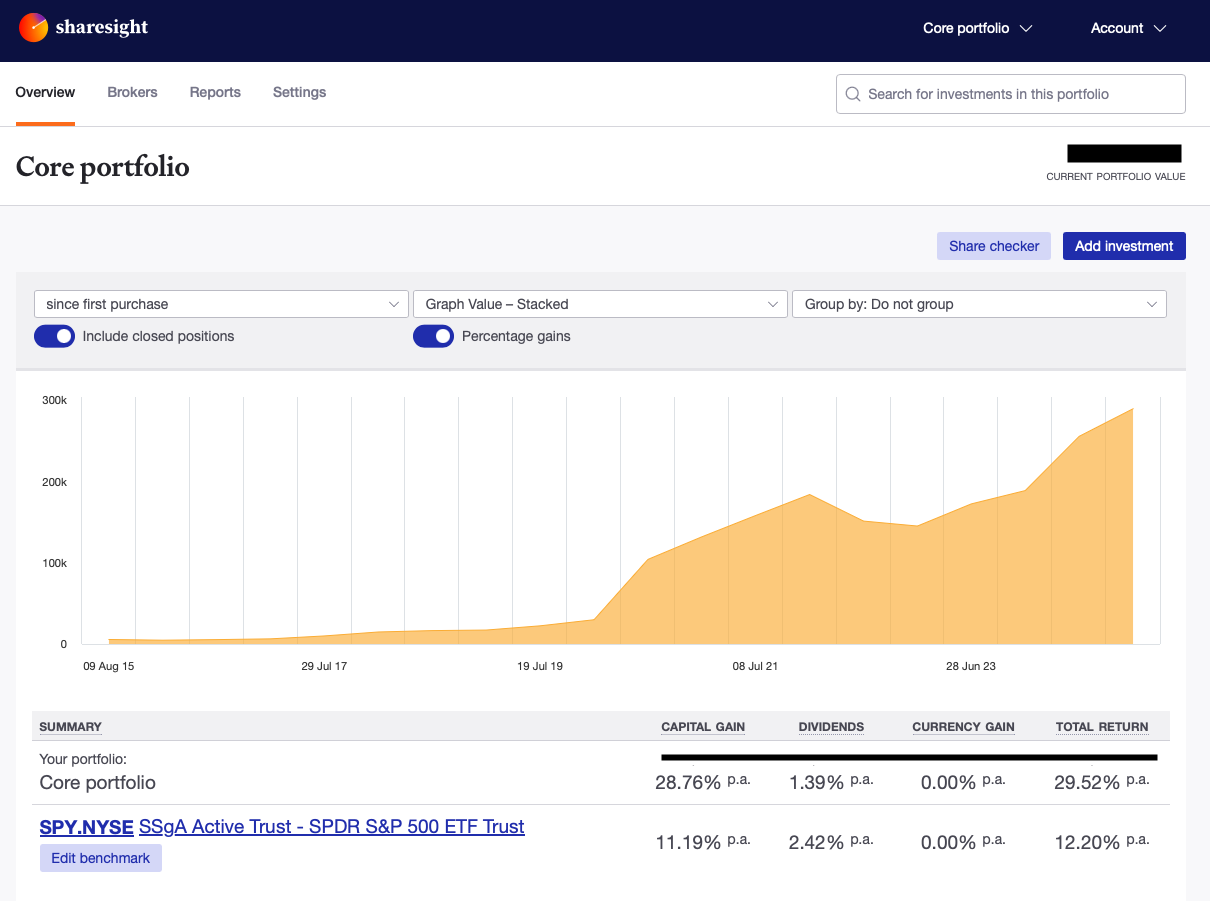
Task: Toggle Include closed positions switch
Action: pyautogui.click(x=54, y=336)
